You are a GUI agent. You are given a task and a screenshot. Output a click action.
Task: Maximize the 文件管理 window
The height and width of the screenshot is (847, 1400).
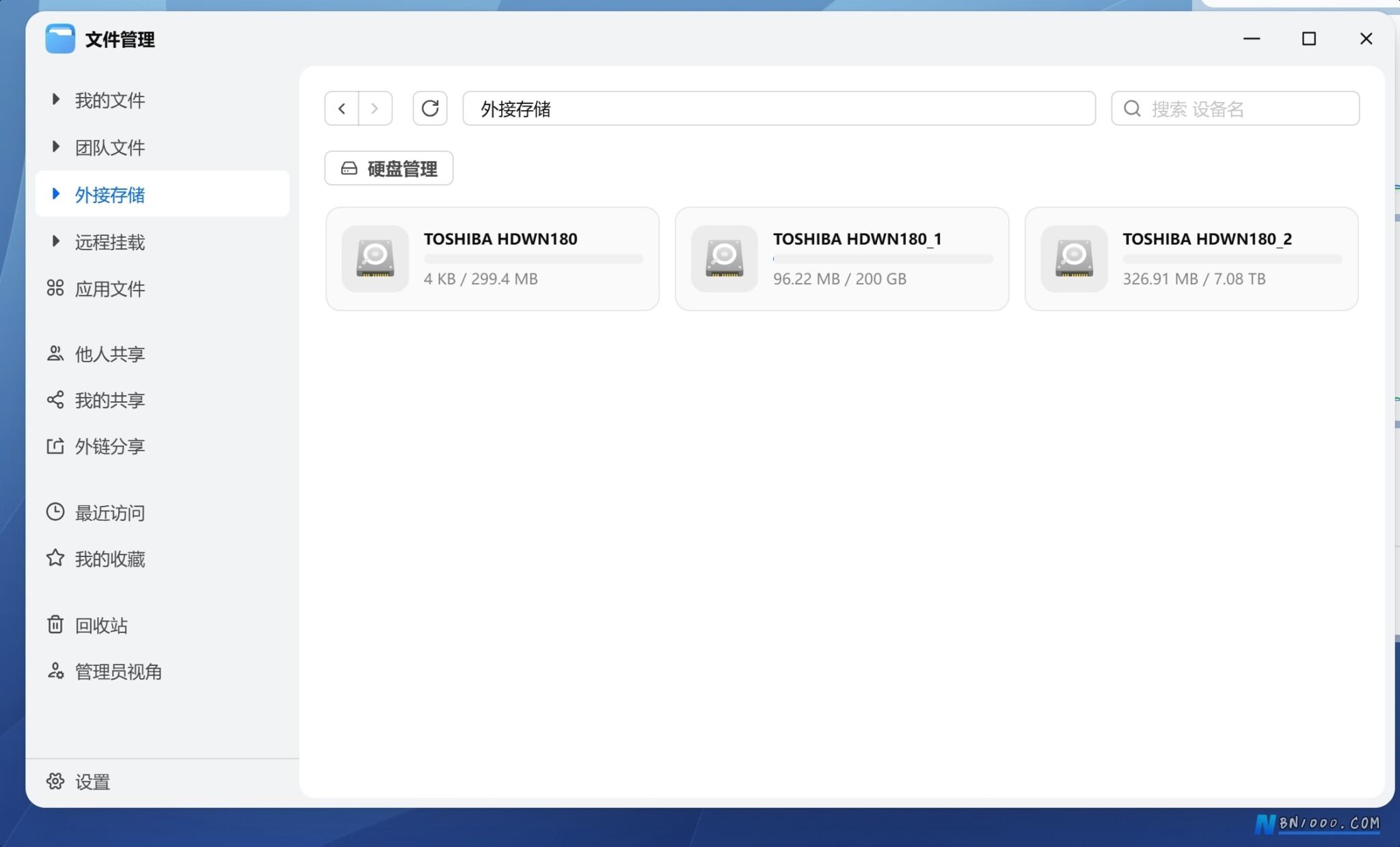tap(1308, 39)
